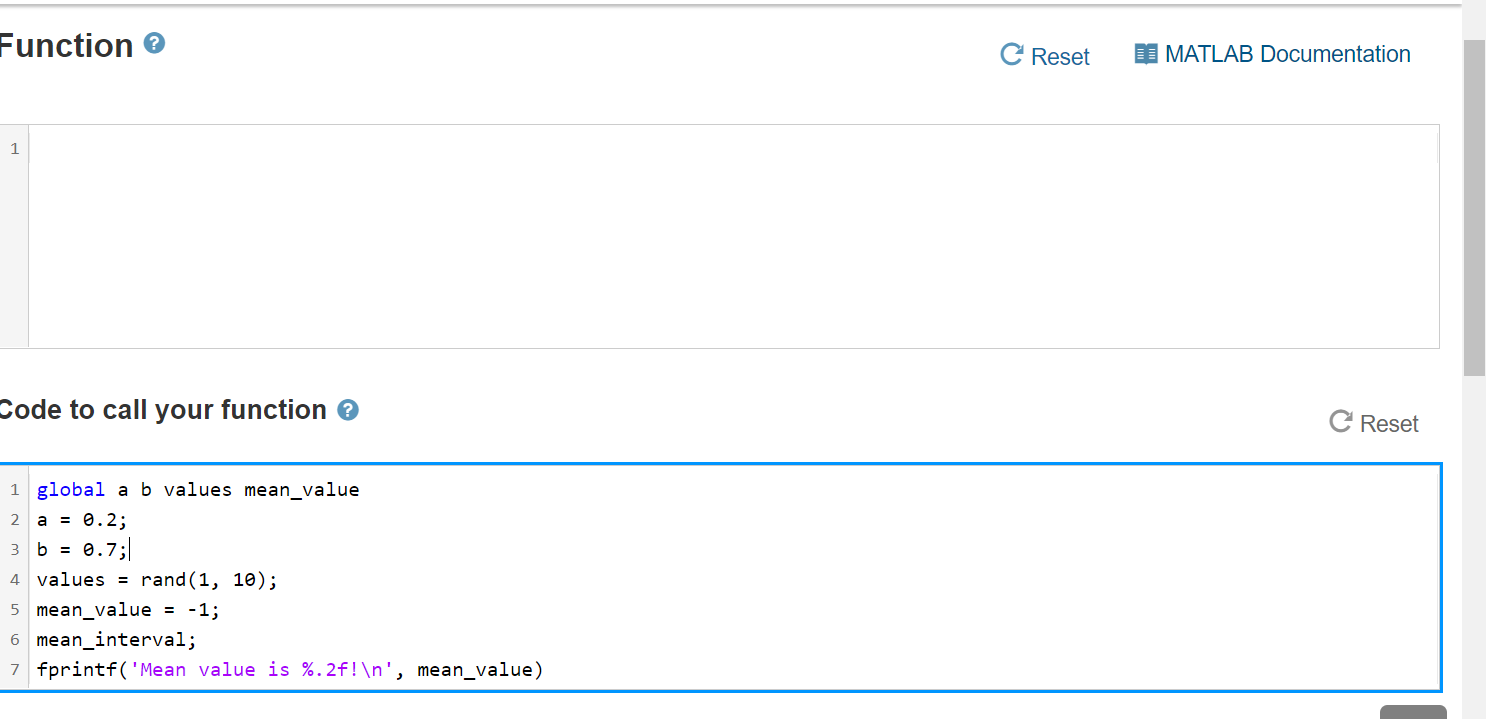Image resolution: width=1486 pixels, height=719 pixels.
Task: Click the mean_interval statement on line 6
Action: coord(115,639)
